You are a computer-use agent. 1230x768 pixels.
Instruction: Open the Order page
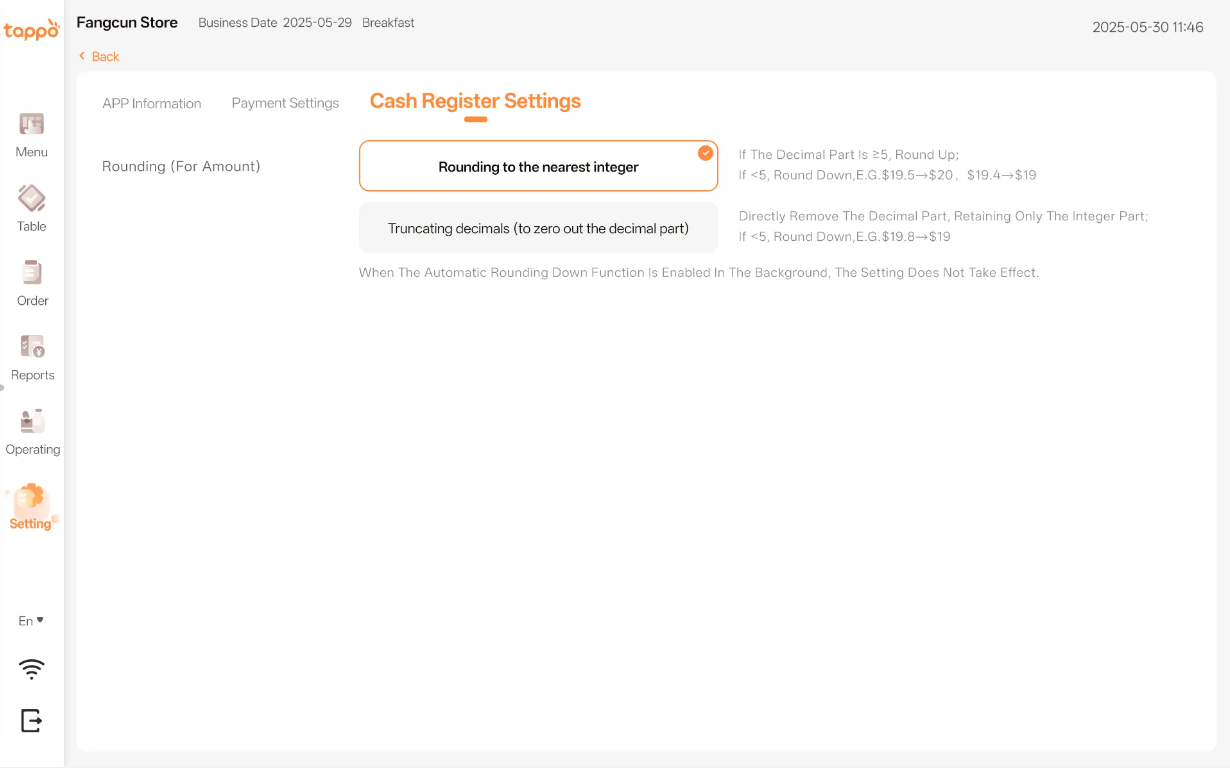32,283
